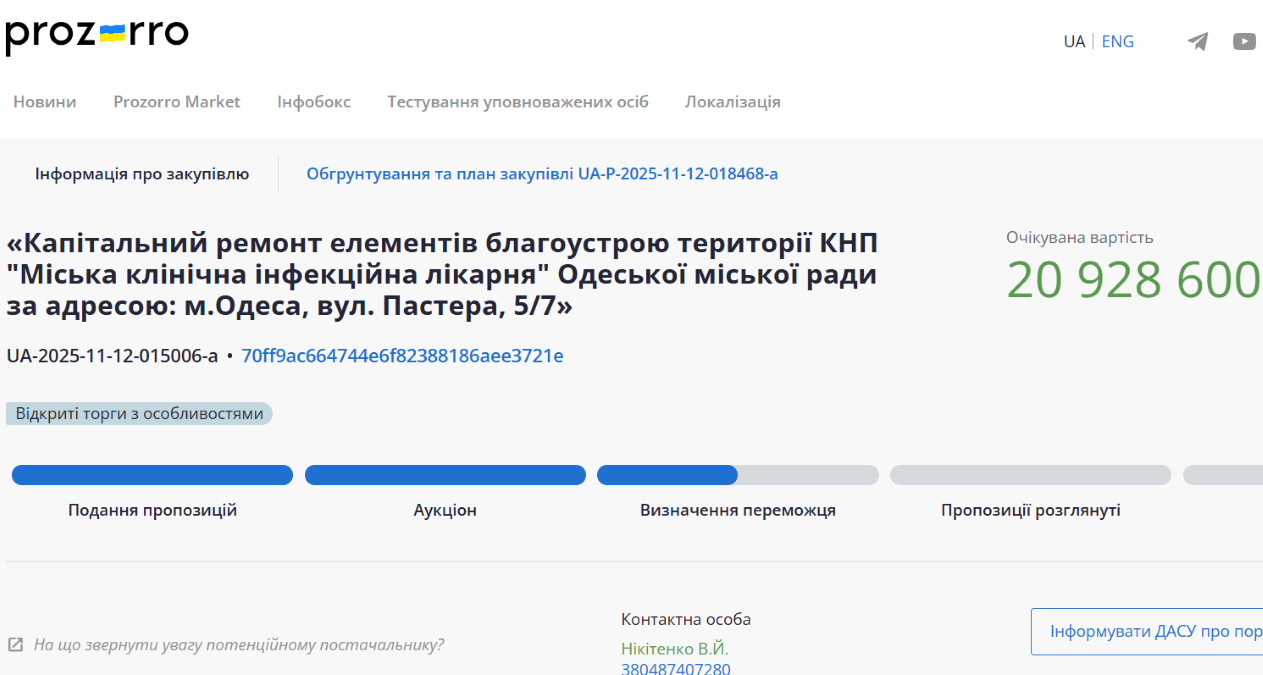Switch to the Інформація про закупівлю tab

coord(142,174)
